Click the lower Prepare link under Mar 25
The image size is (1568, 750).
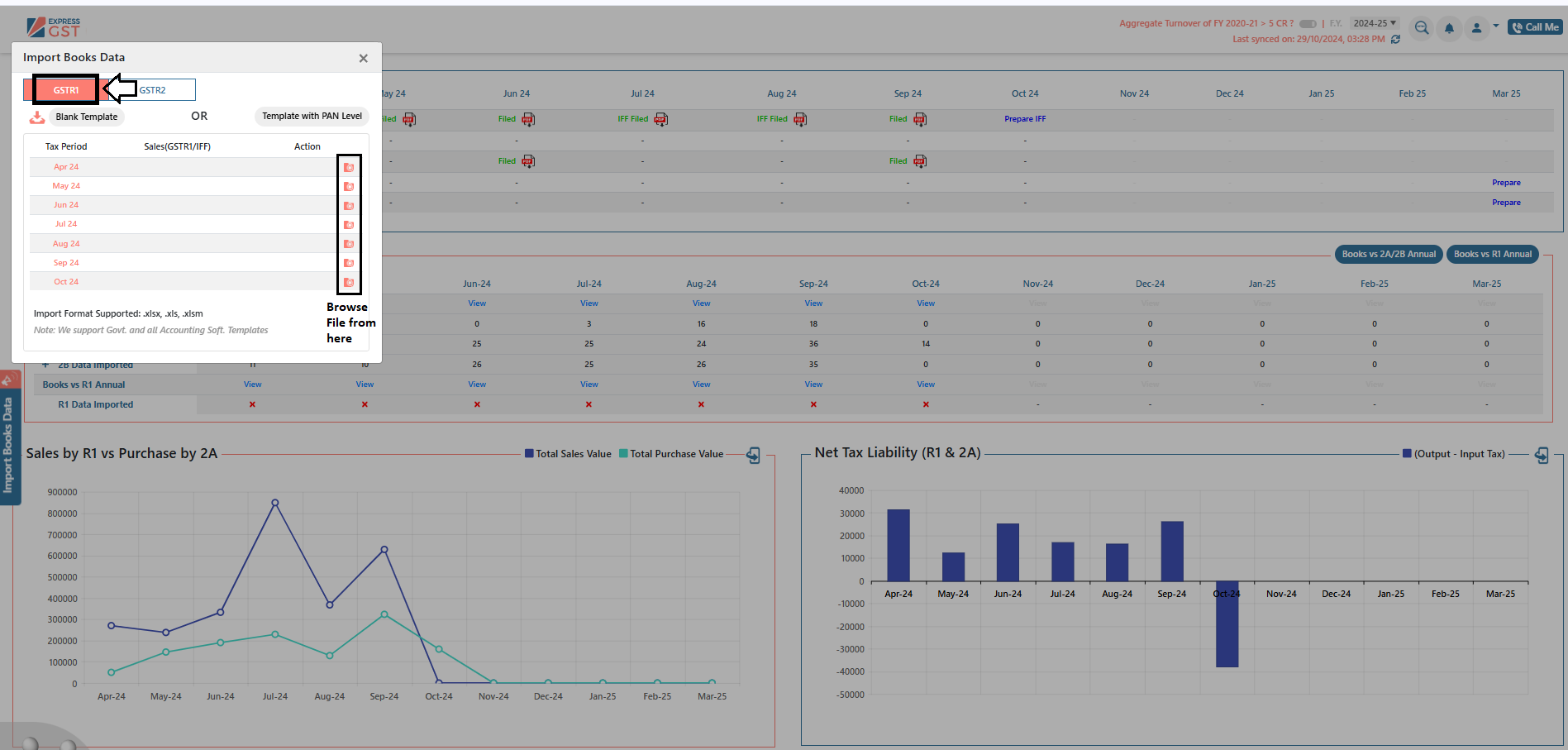(1506, 203)
